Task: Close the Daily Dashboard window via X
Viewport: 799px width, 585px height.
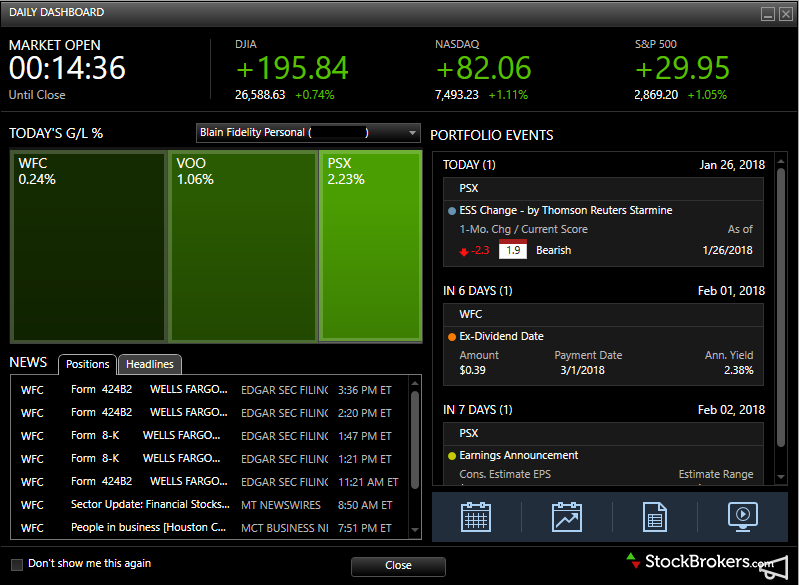Action: [786, 14]
